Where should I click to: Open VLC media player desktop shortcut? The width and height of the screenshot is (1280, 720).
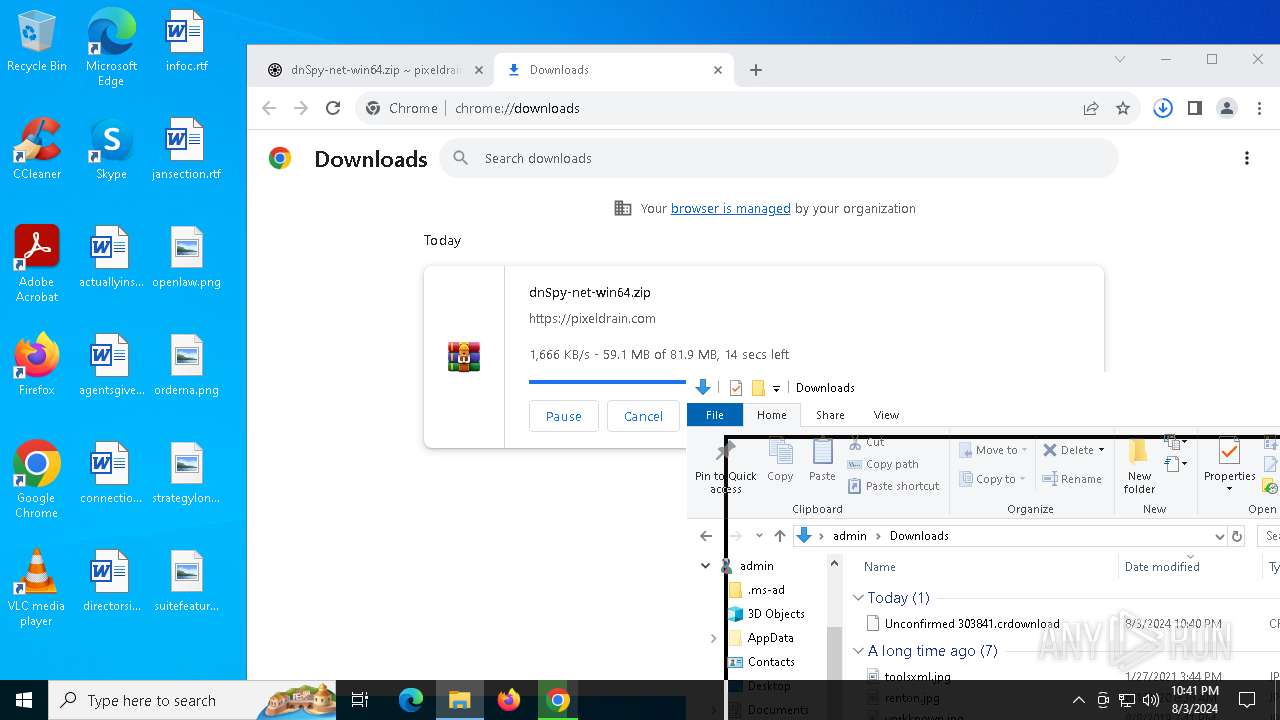pos(37,588)
